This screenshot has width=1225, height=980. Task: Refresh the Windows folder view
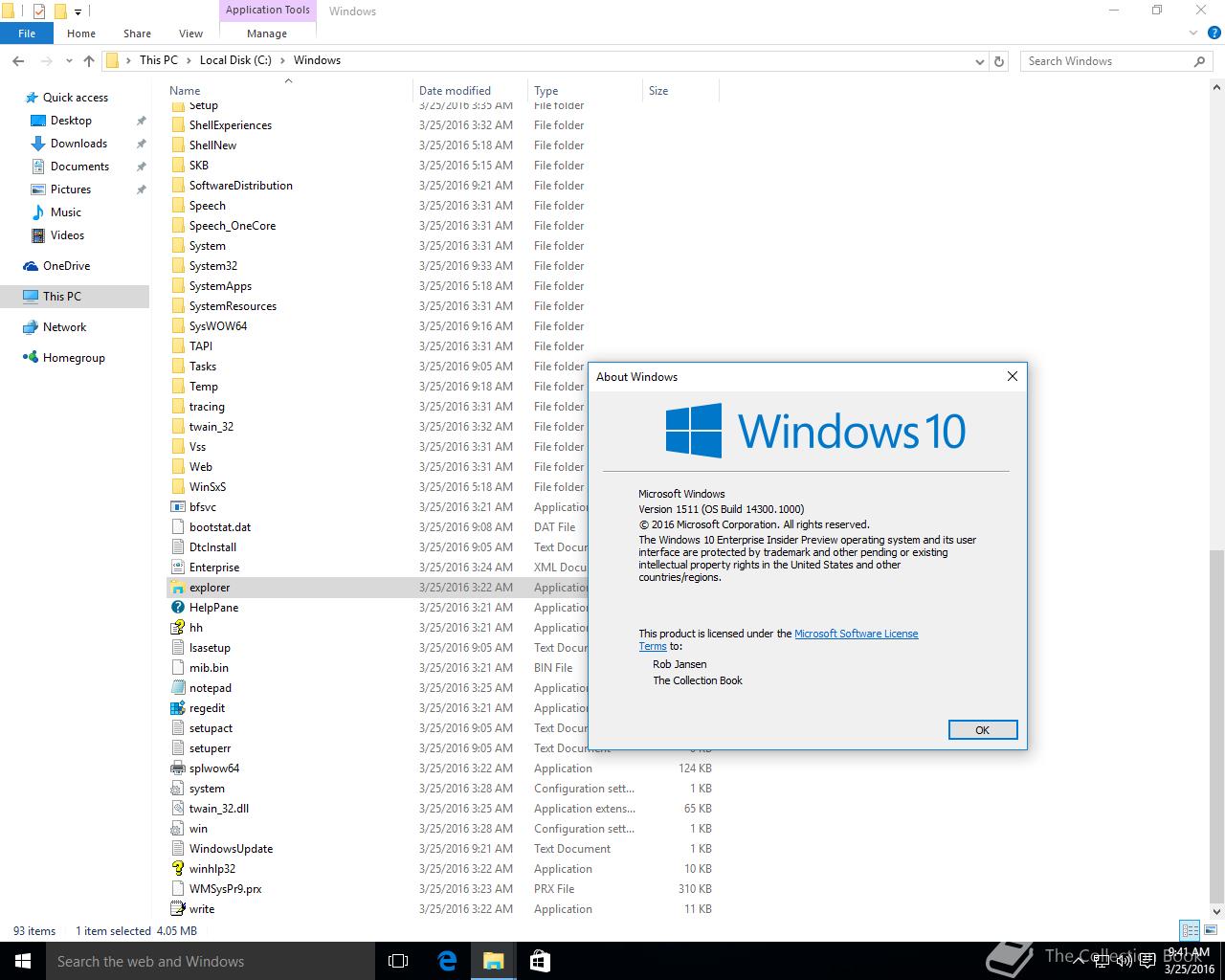(999, 60)
